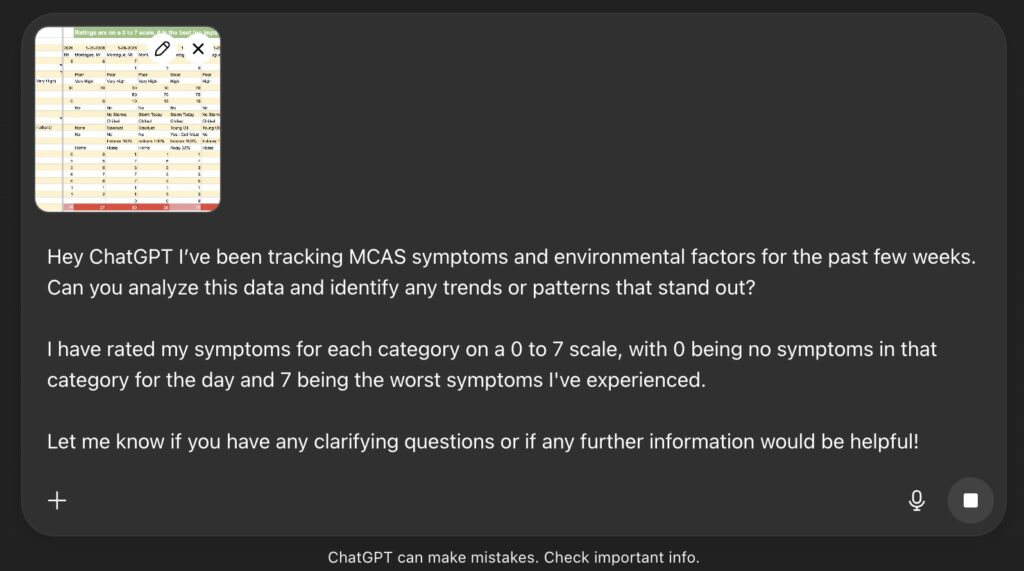Stop the response with the square button

pos(970,500)
